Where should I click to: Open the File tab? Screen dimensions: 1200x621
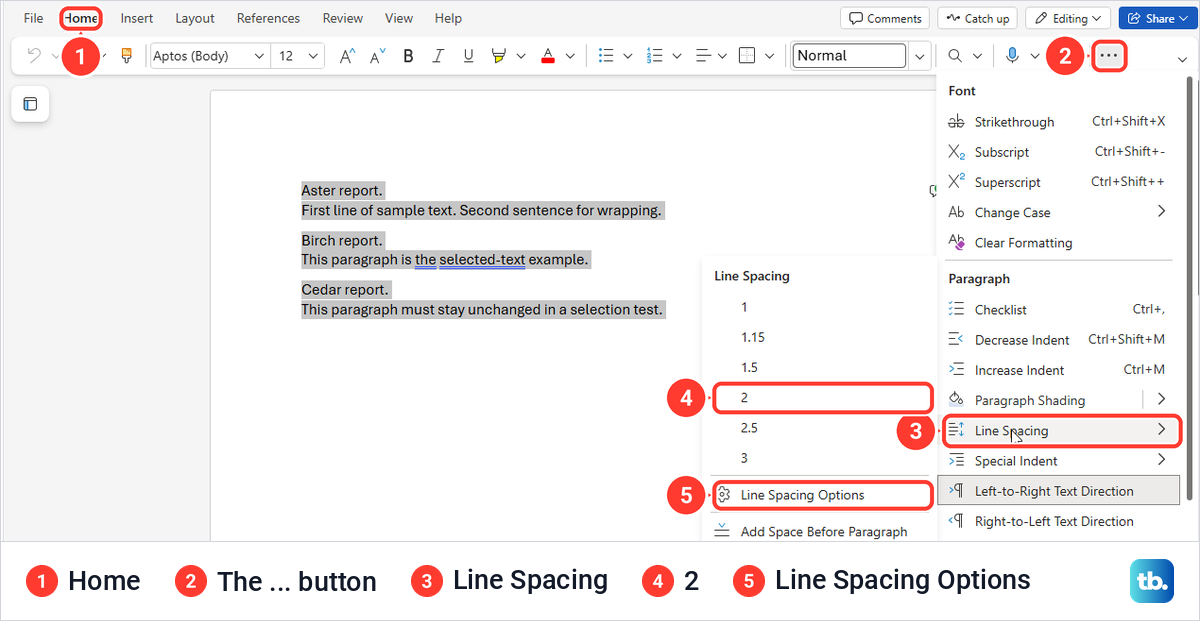33,18
